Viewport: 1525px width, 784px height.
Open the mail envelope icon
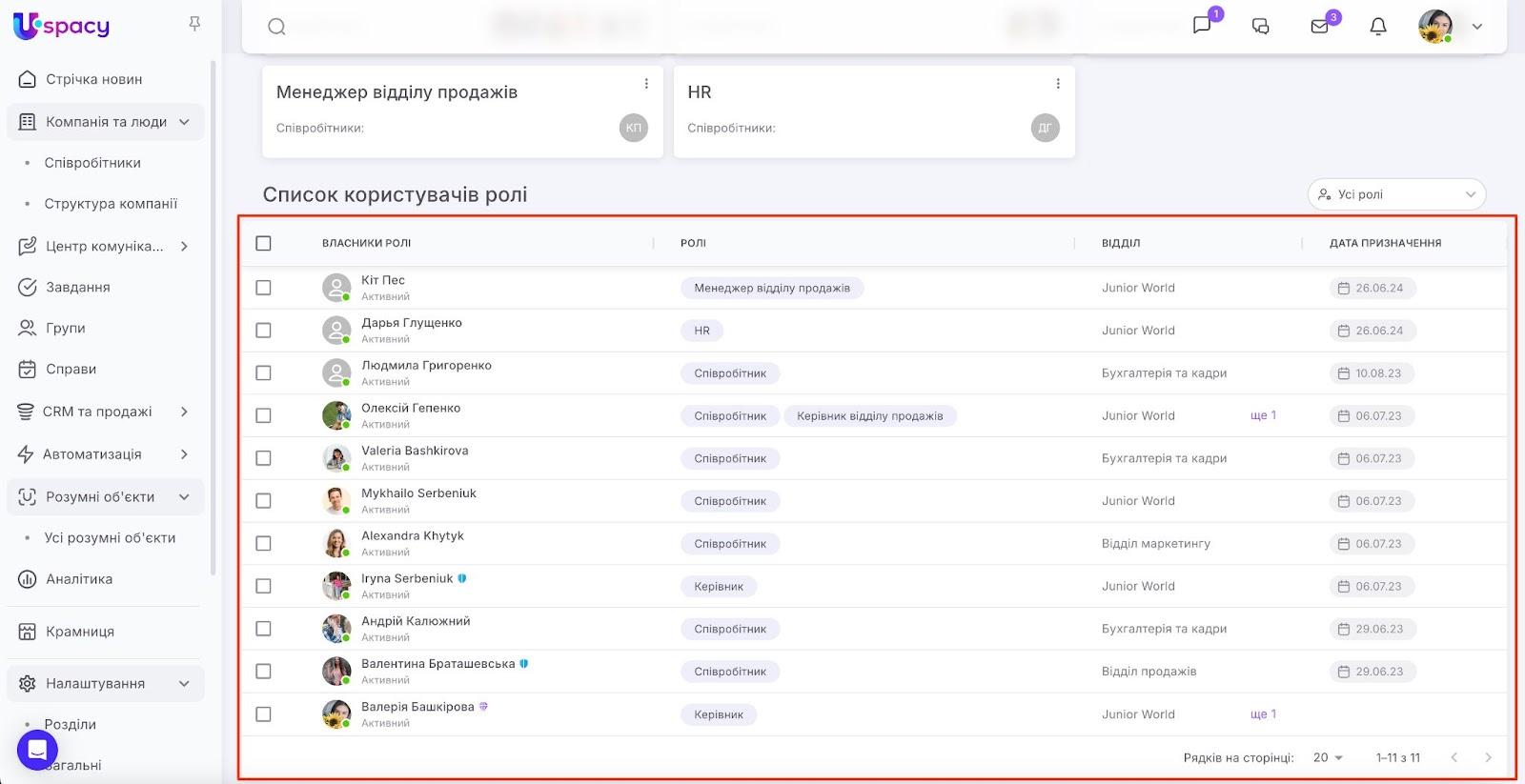click(x=1320, y=27)
